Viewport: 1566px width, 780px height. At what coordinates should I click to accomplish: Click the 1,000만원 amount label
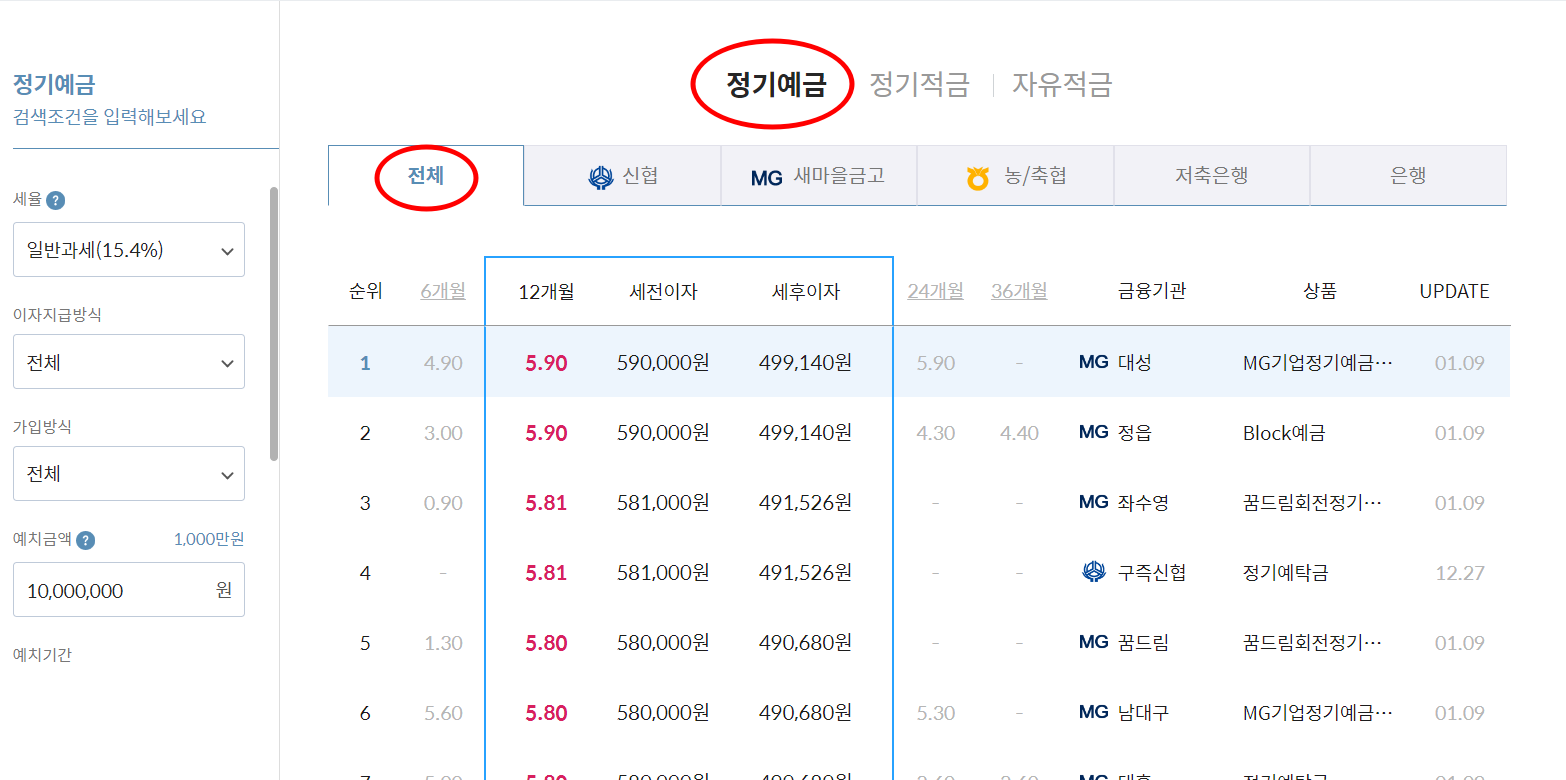coord(209,540)
